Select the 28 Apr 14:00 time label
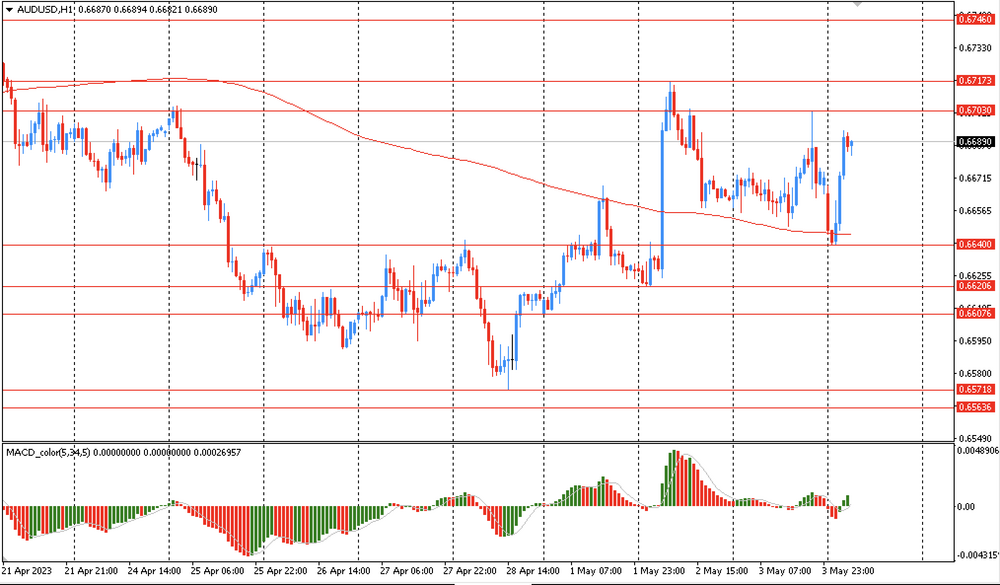 point(531,571)
